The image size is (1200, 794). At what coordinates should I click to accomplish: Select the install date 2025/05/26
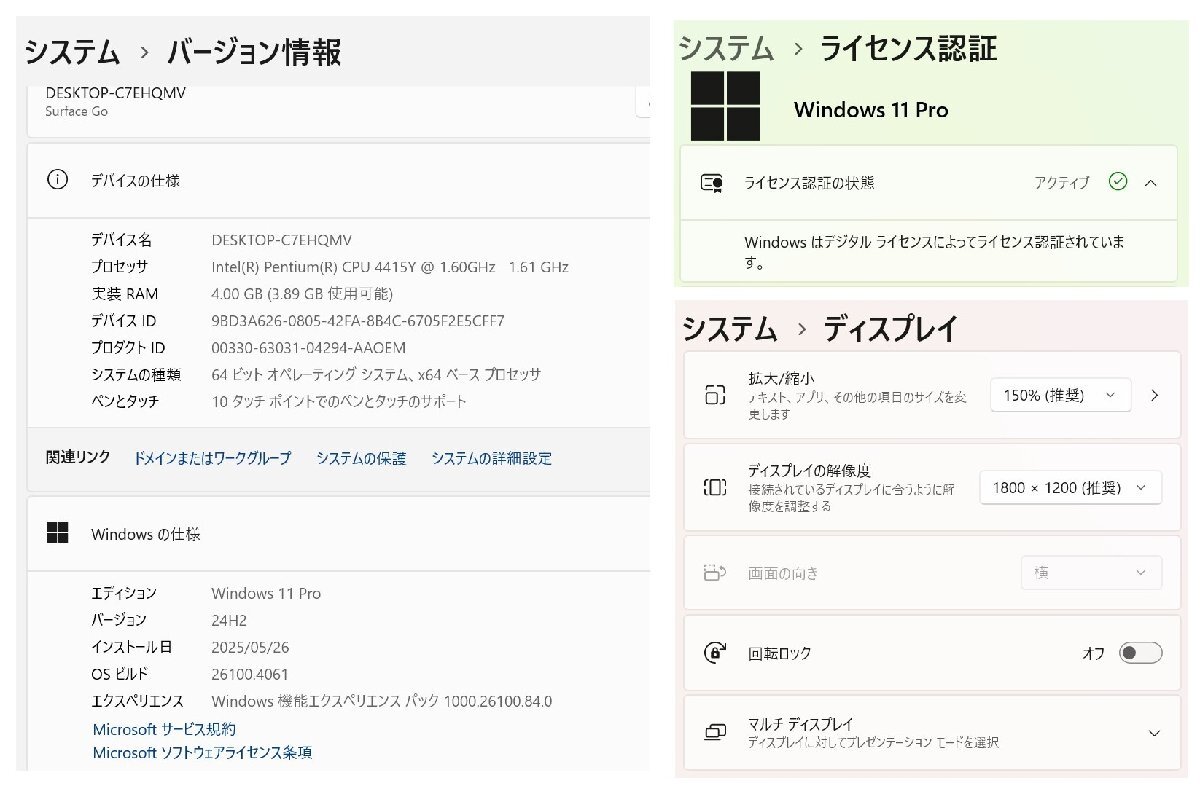250,647
